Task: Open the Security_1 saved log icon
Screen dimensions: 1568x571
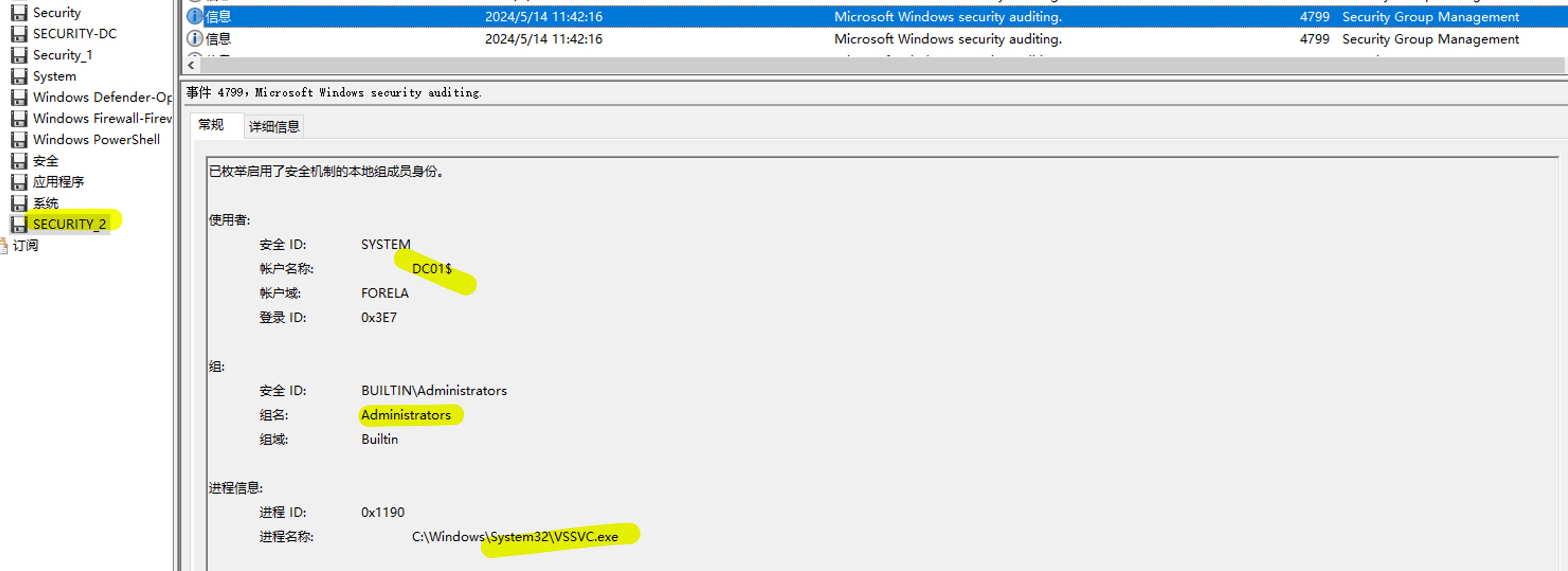Action: [x=19, y=56]
